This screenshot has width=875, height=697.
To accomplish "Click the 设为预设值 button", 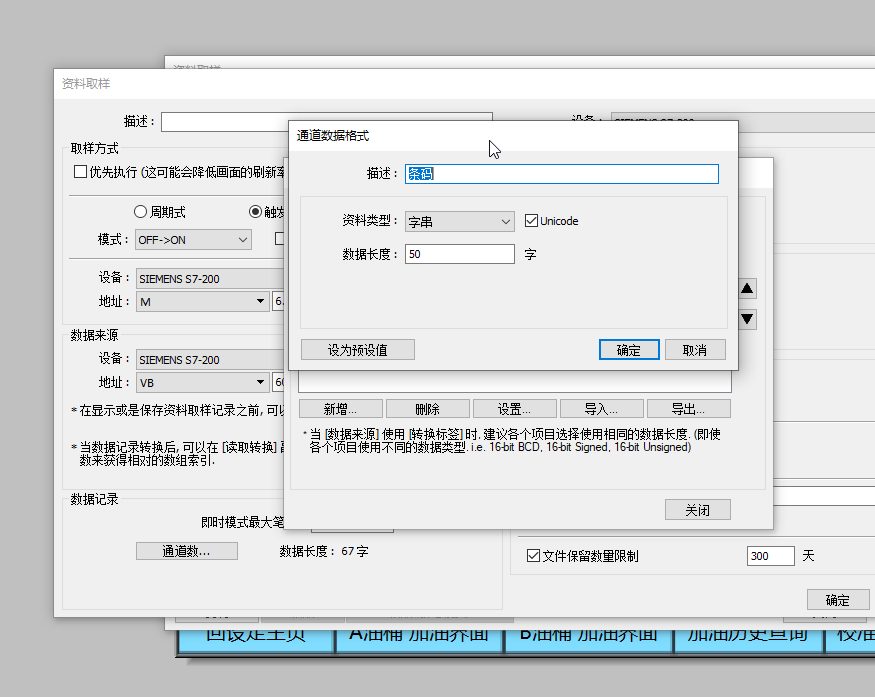I will tap(357, 350).
